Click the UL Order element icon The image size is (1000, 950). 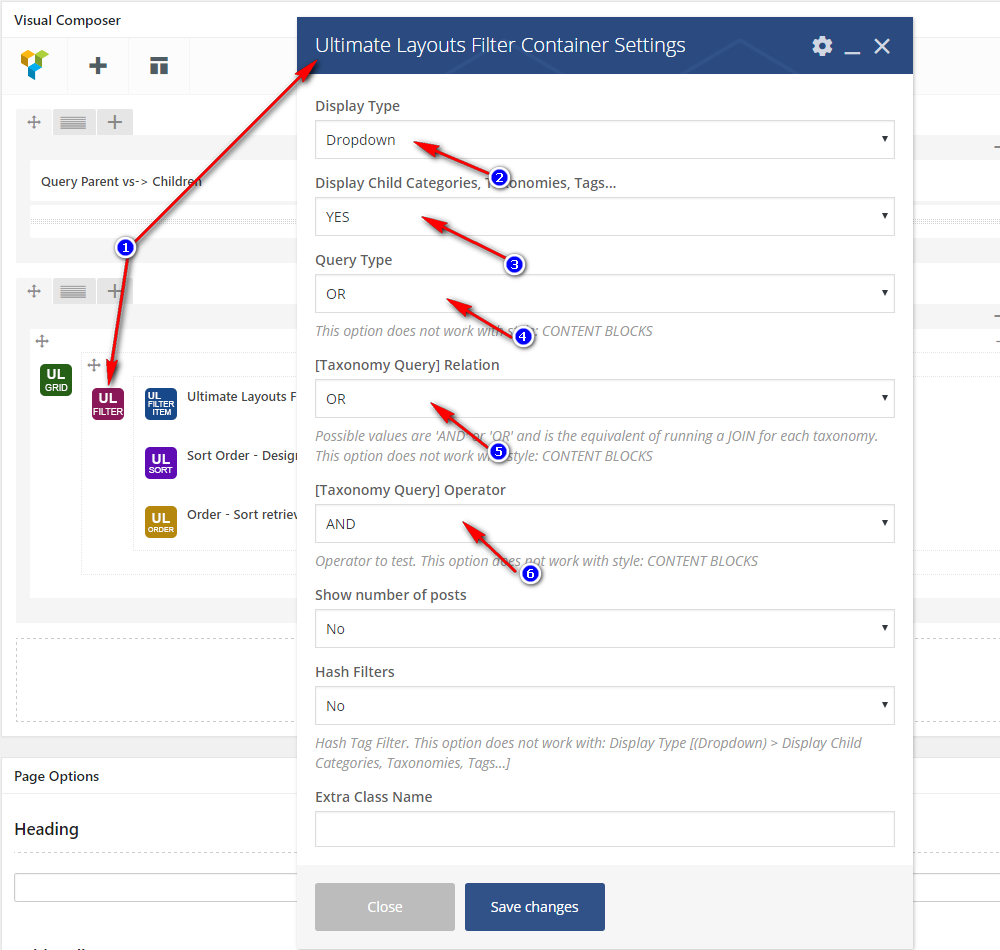[161, 522]
